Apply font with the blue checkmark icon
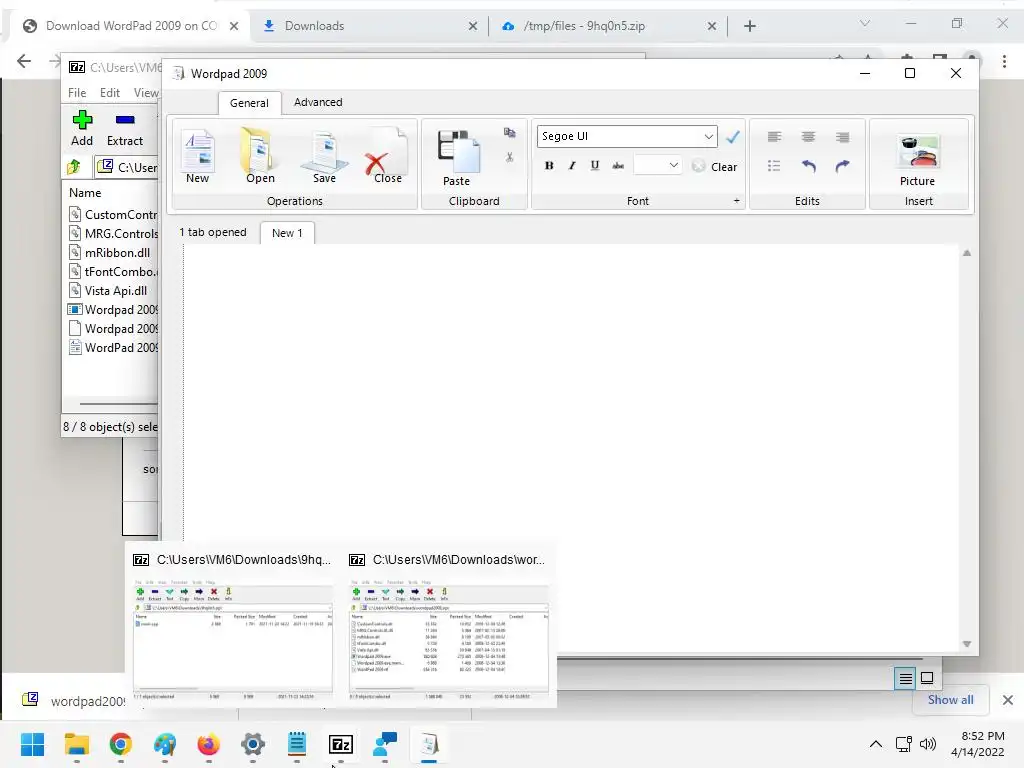 (x=733, y=136)
